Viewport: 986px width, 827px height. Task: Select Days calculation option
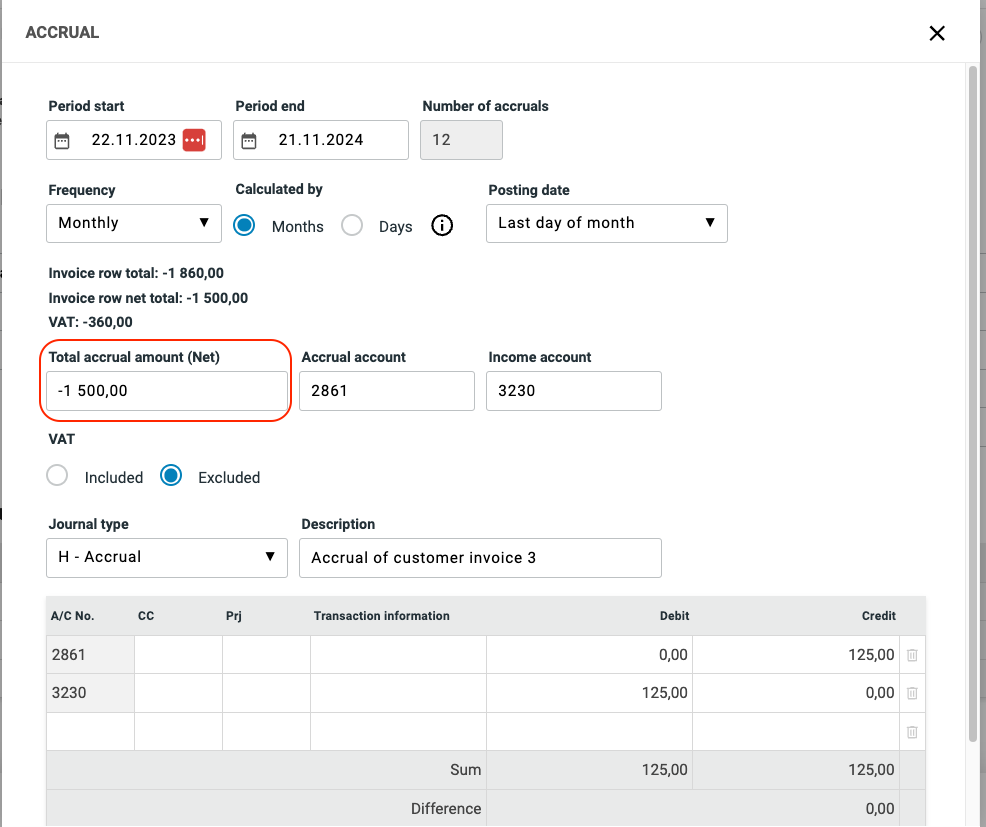tap(352, 226)
